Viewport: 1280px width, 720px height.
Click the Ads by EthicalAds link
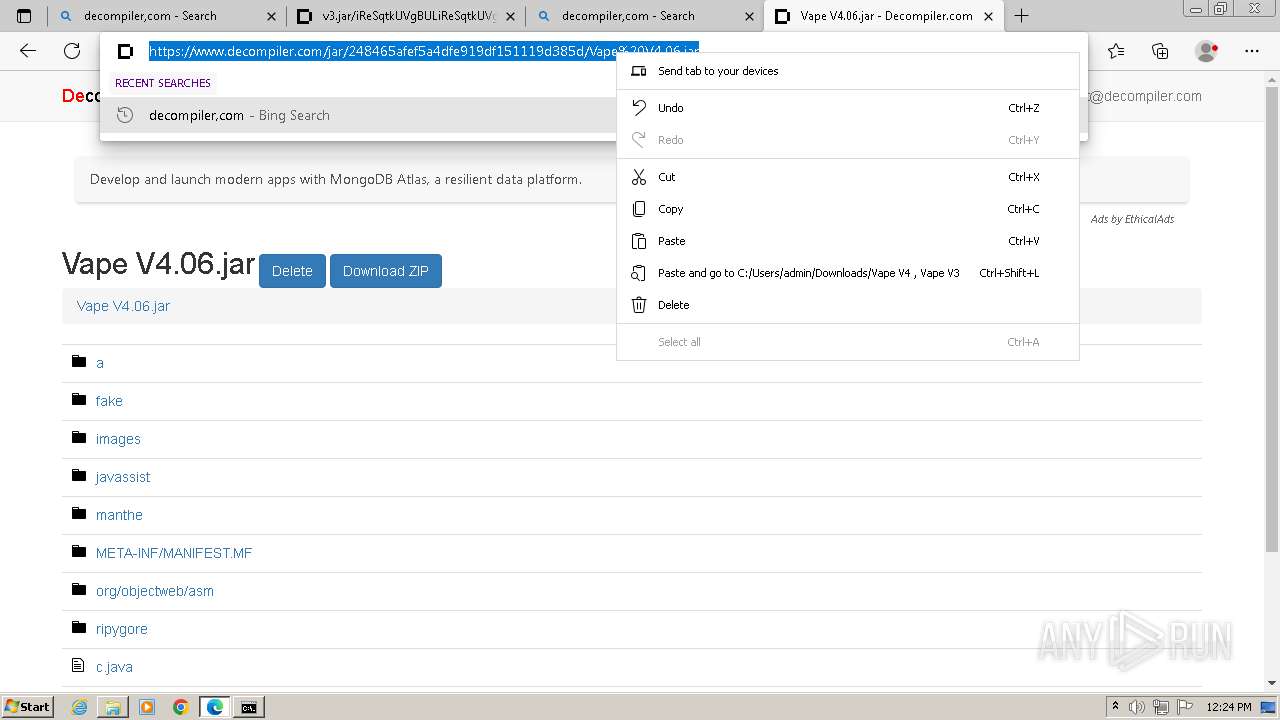click(1132, 219)
